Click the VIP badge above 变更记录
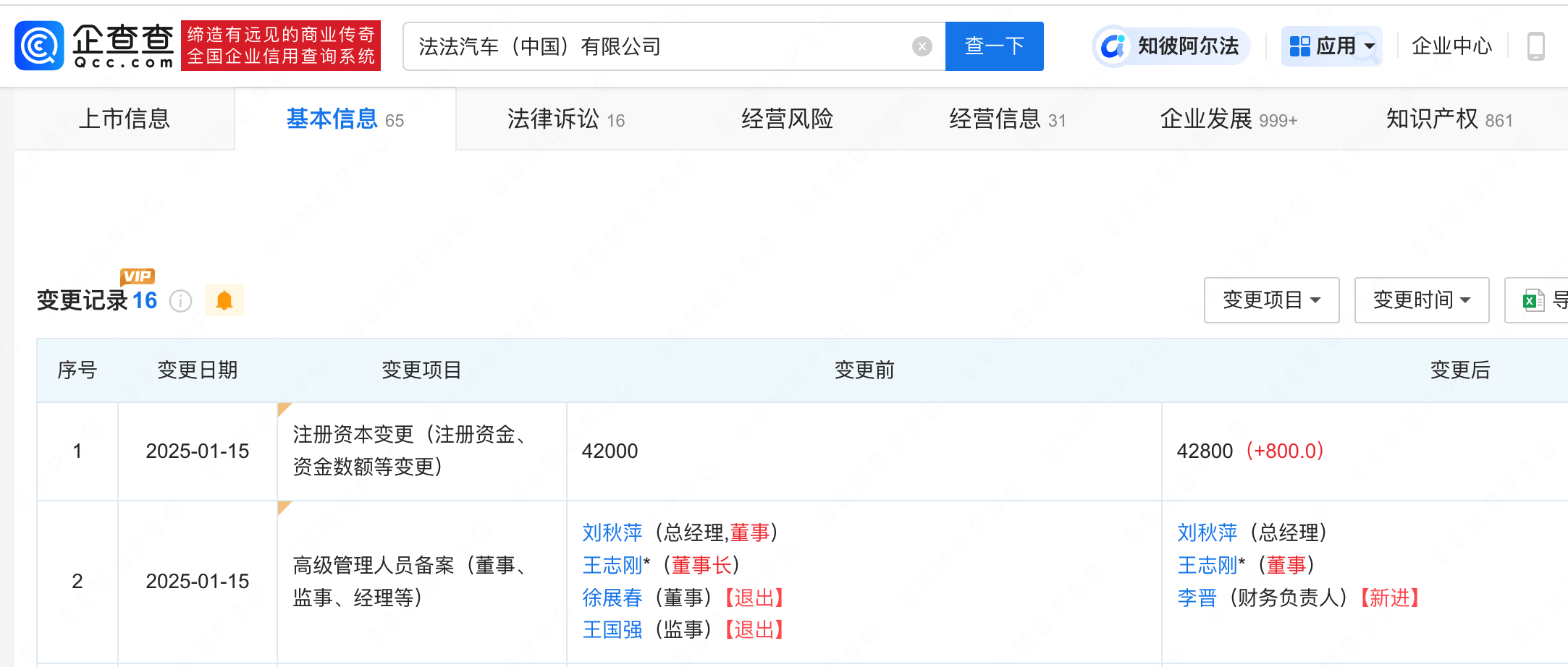 (x=138, y=276)
